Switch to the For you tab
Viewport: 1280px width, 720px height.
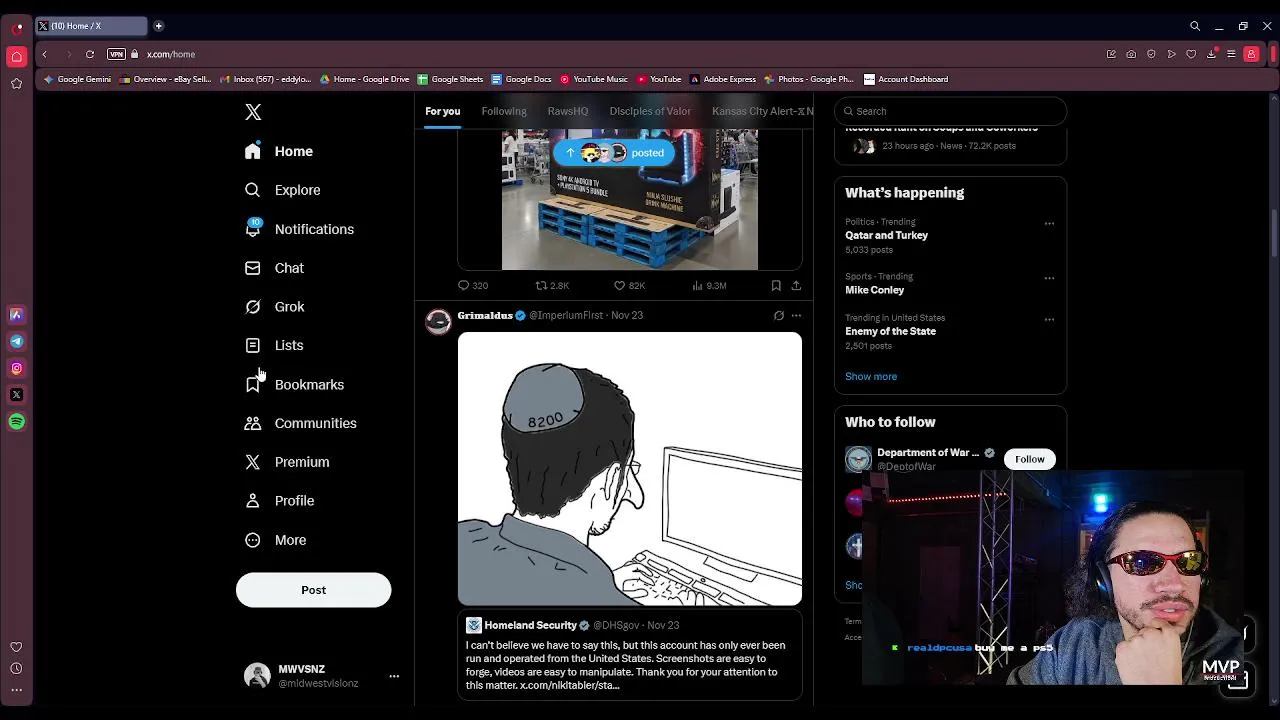(442, 111)
